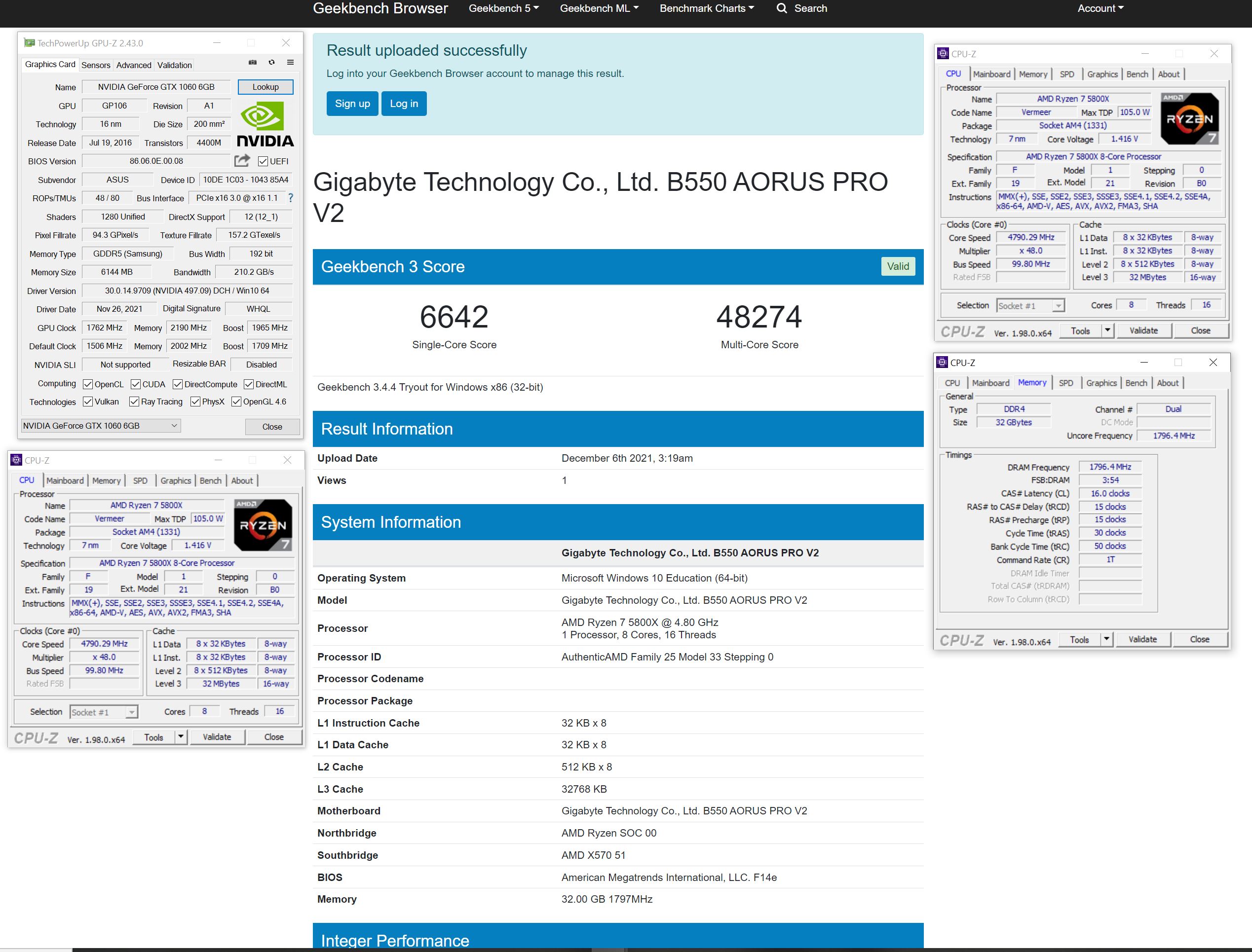Image resolution: width=1252 pixels, height=952 pixels.
Task: Click the Ryzen 7 logo in lower-left CPU-Z
Action: 263,525
